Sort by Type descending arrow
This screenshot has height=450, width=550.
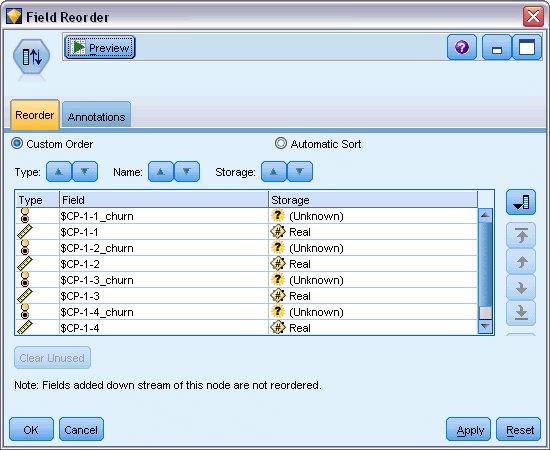[85, 172]
